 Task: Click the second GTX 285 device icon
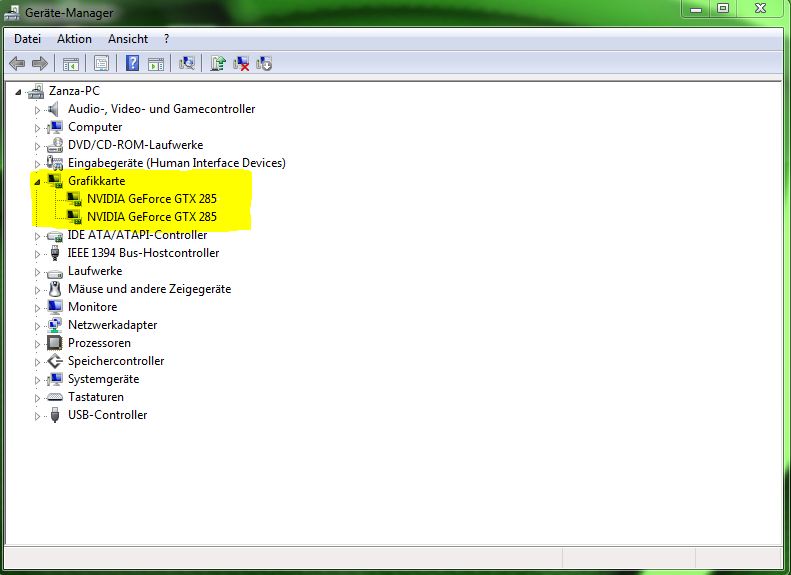[74, 217]
